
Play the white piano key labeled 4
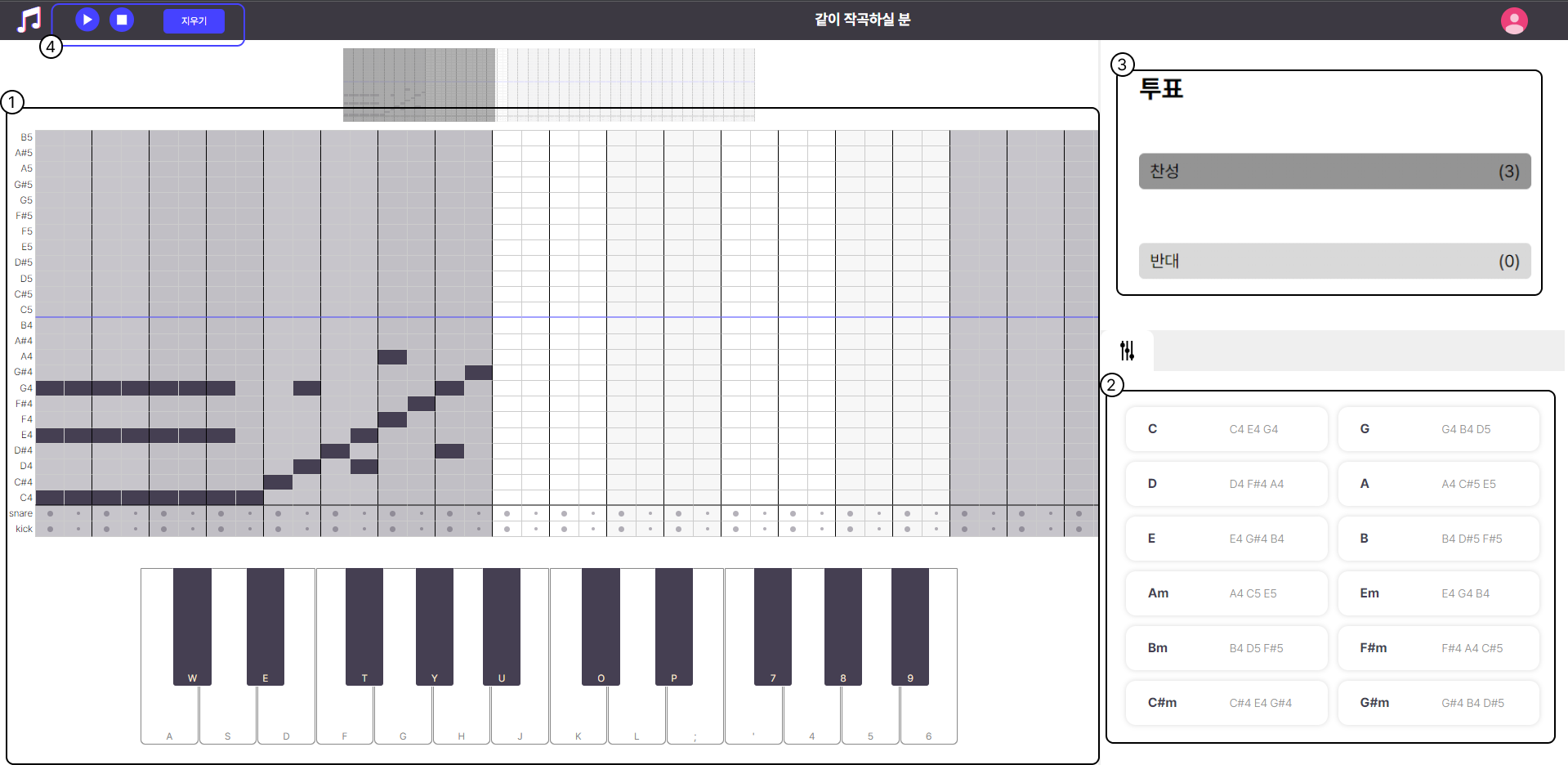point(812,715)
